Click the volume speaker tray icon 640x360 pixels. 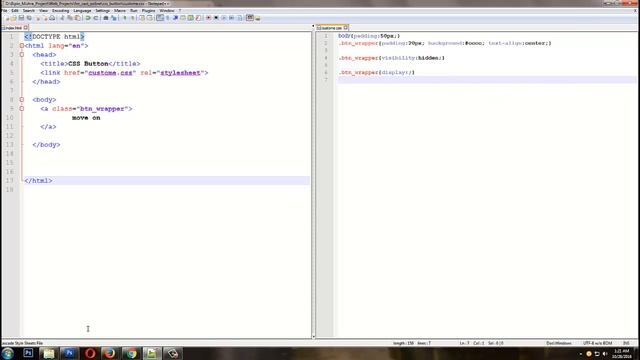(x=605, y=353)
